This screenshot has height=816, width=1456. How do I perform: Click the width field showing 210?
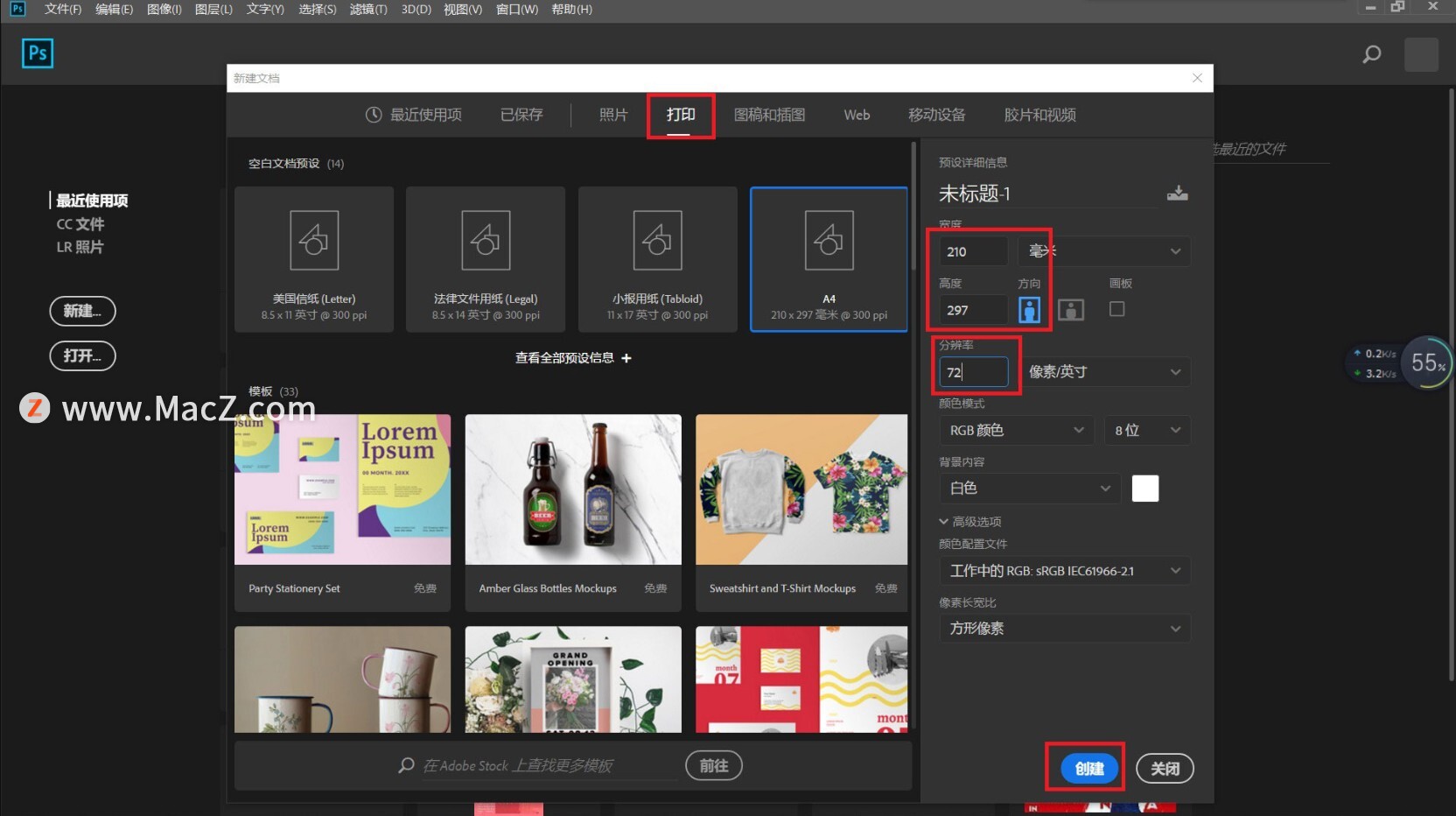tap(973, 251)
